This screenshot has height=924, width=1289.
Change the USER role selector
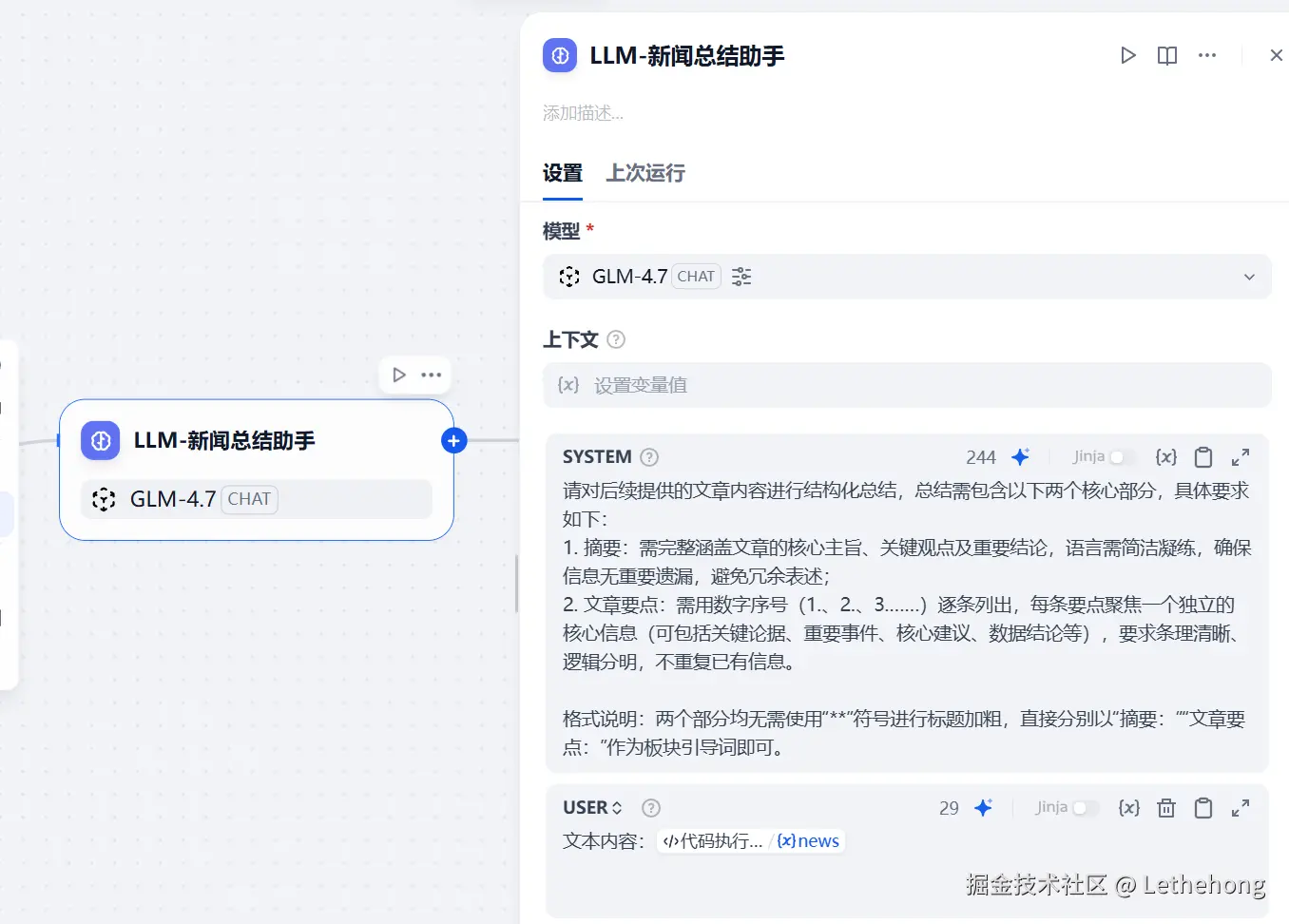tap(592, 808)
